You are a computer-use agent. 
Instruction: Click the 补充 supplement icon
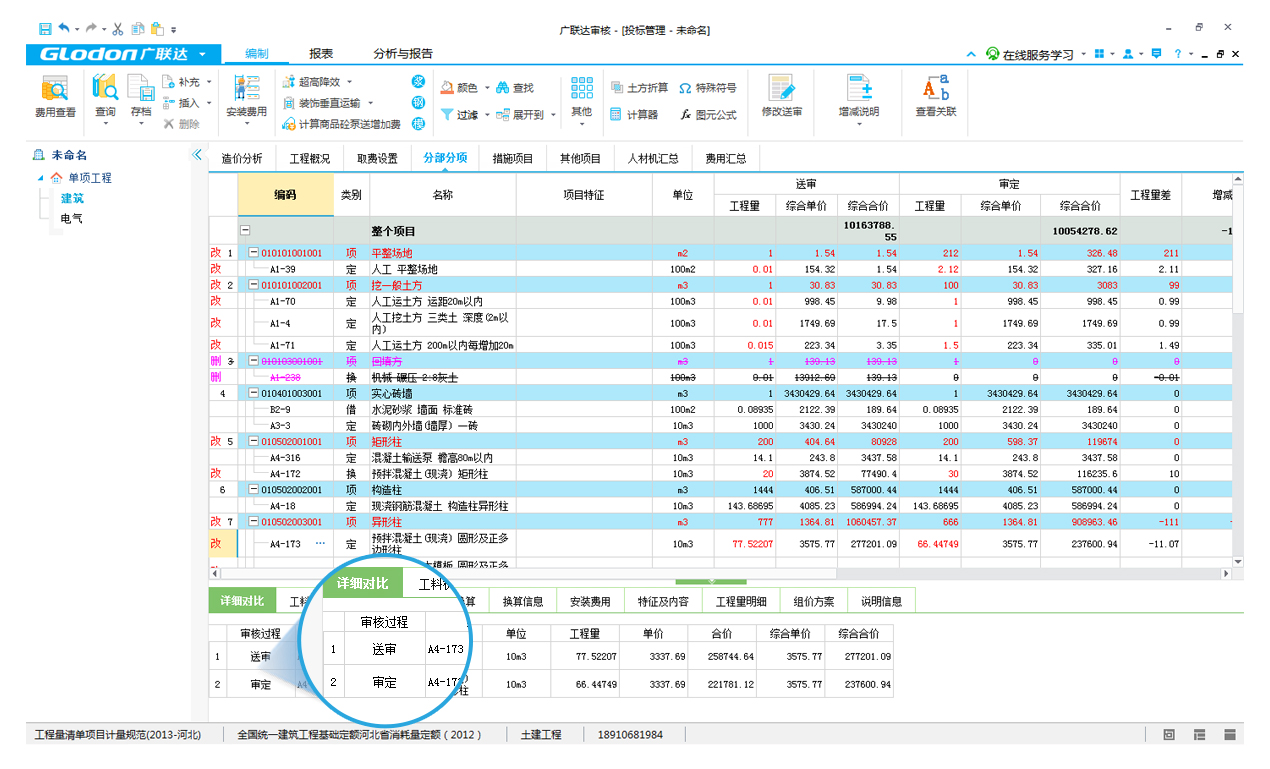167,82
